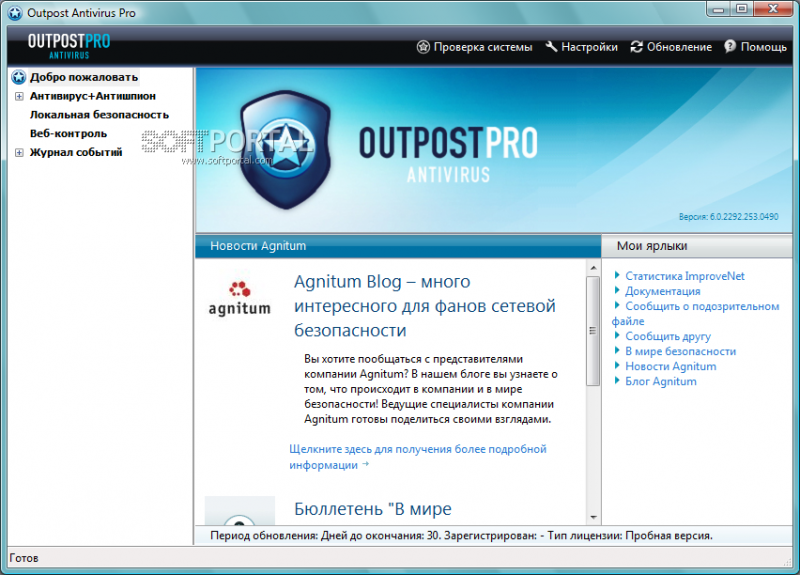Minimize the Outpost Antivirus Pro window
800x575 pixels.
pyautogui.click(x=719, y=9)
